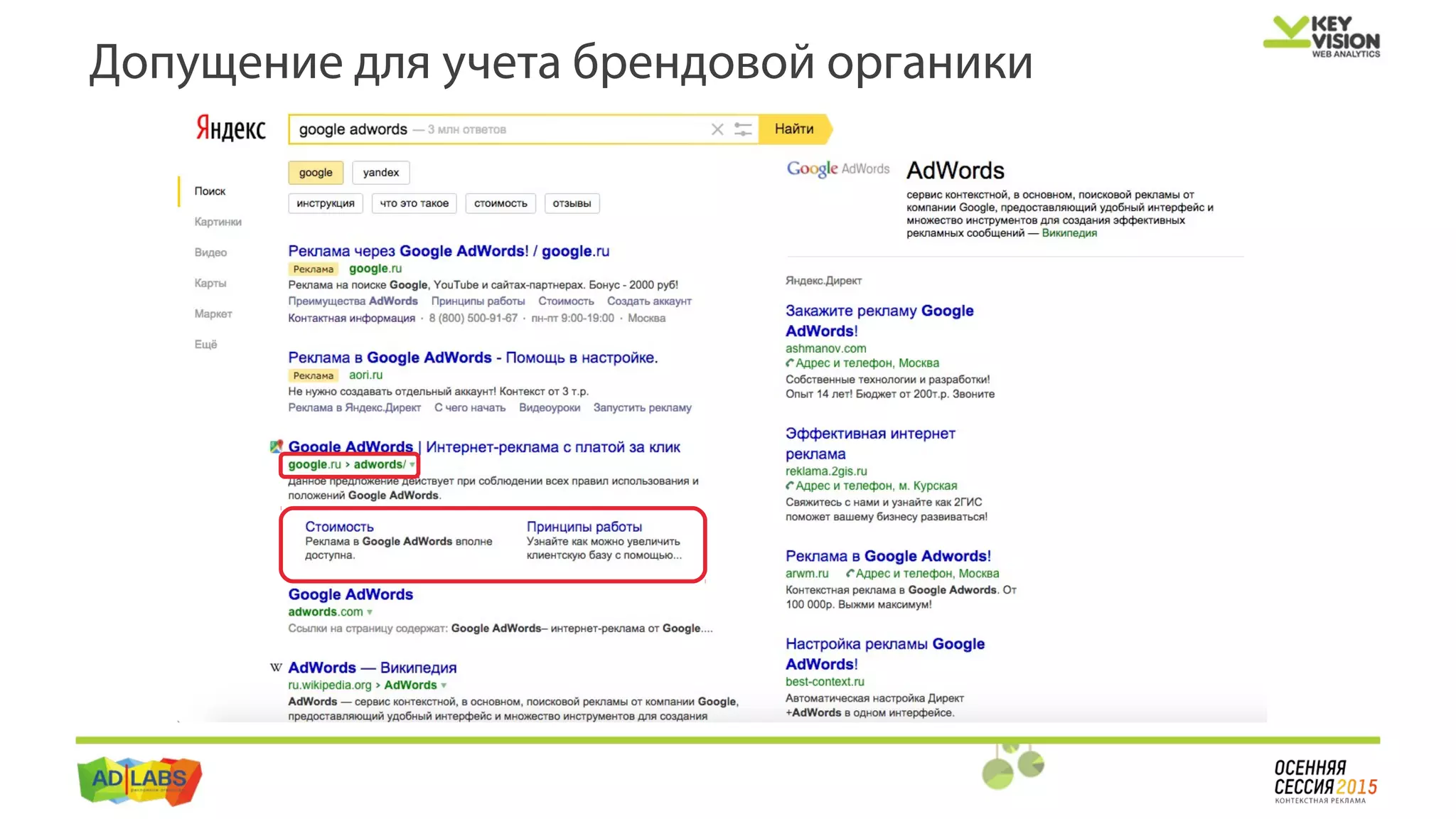Click the aori.ru domain link
1456x819 pixels.
click(x=365, y=375)
